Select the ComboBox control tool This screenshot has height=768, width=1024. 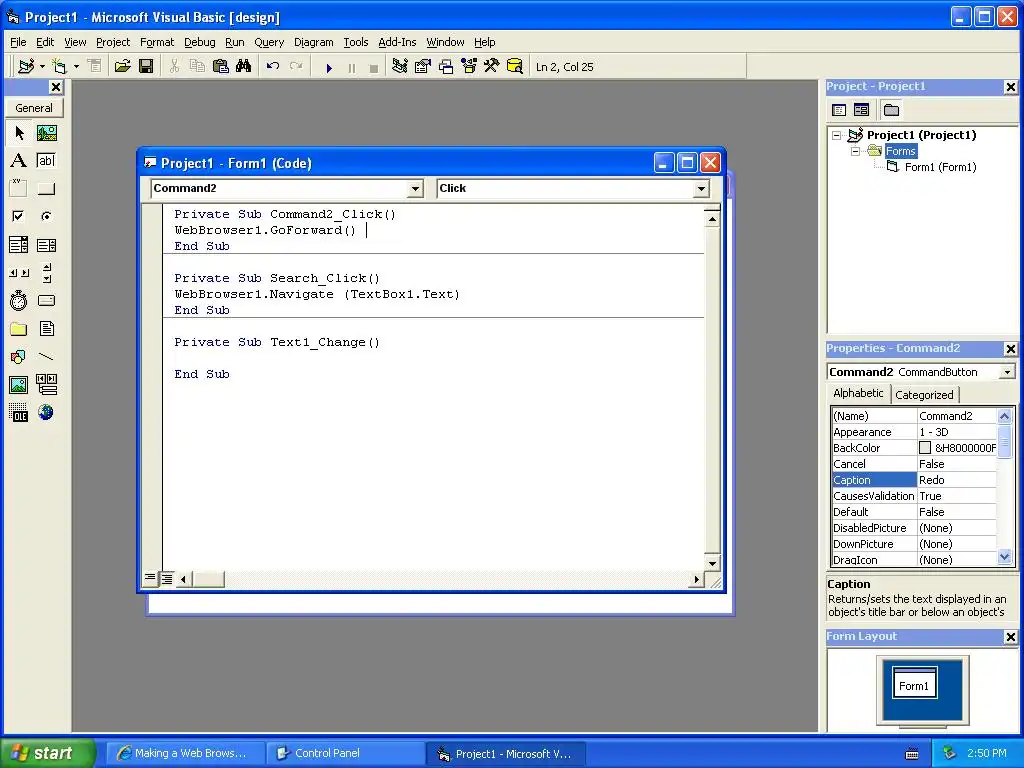(19, 245)
